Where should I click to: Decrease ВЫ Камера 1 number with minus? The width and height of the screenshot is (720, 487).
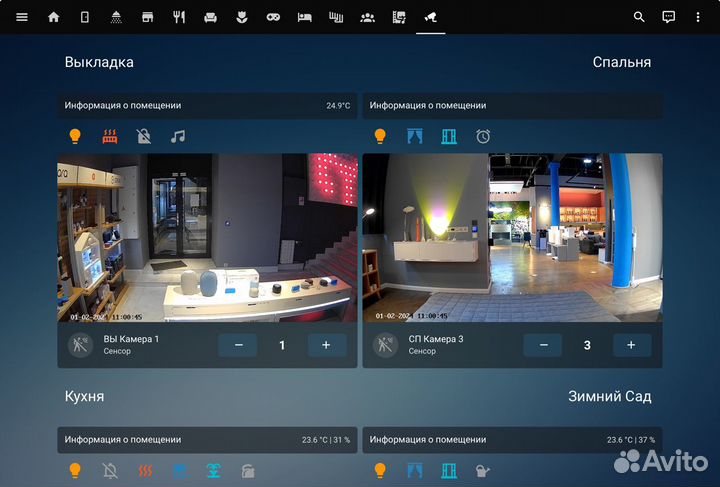238,345
